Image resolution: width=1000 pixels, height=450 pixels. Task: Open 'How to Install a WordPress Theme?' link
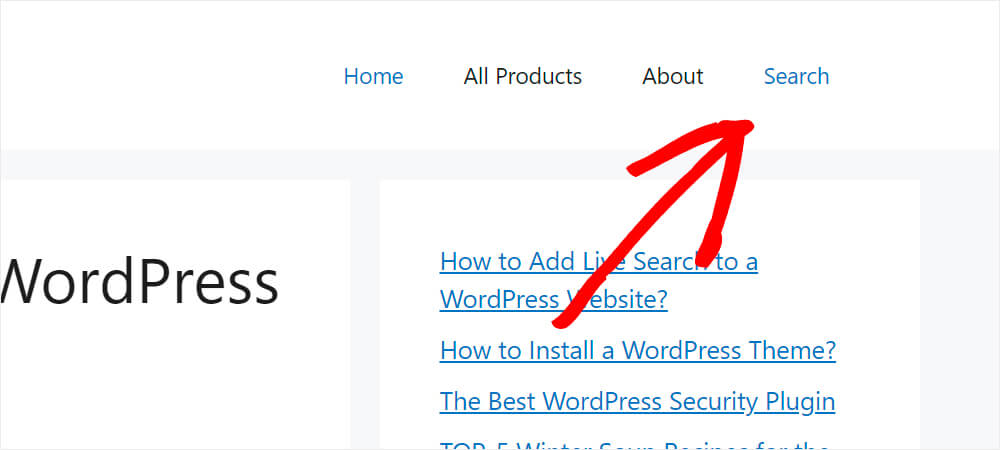[638, 350]
